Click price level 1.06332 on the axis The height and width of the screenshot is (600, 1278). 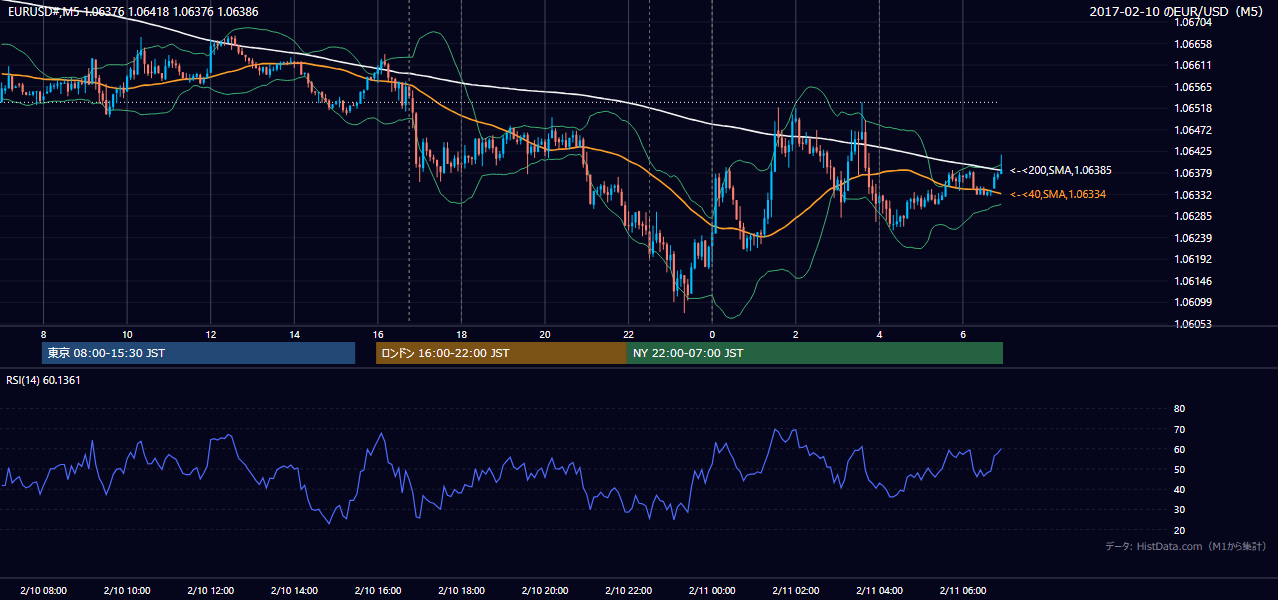(x=1194, y=195)
